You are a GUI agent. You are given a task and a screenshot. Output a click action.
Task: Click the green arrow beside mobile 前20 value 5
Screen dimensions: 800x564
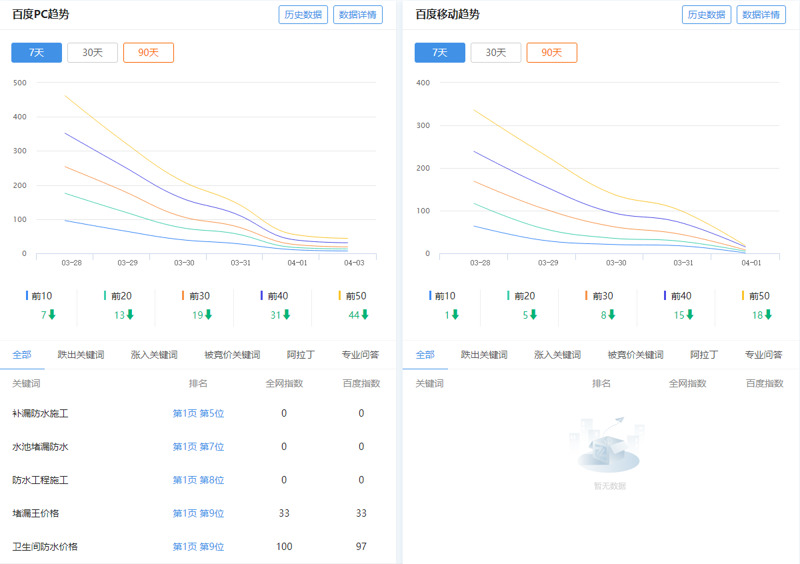pos(533,315)
